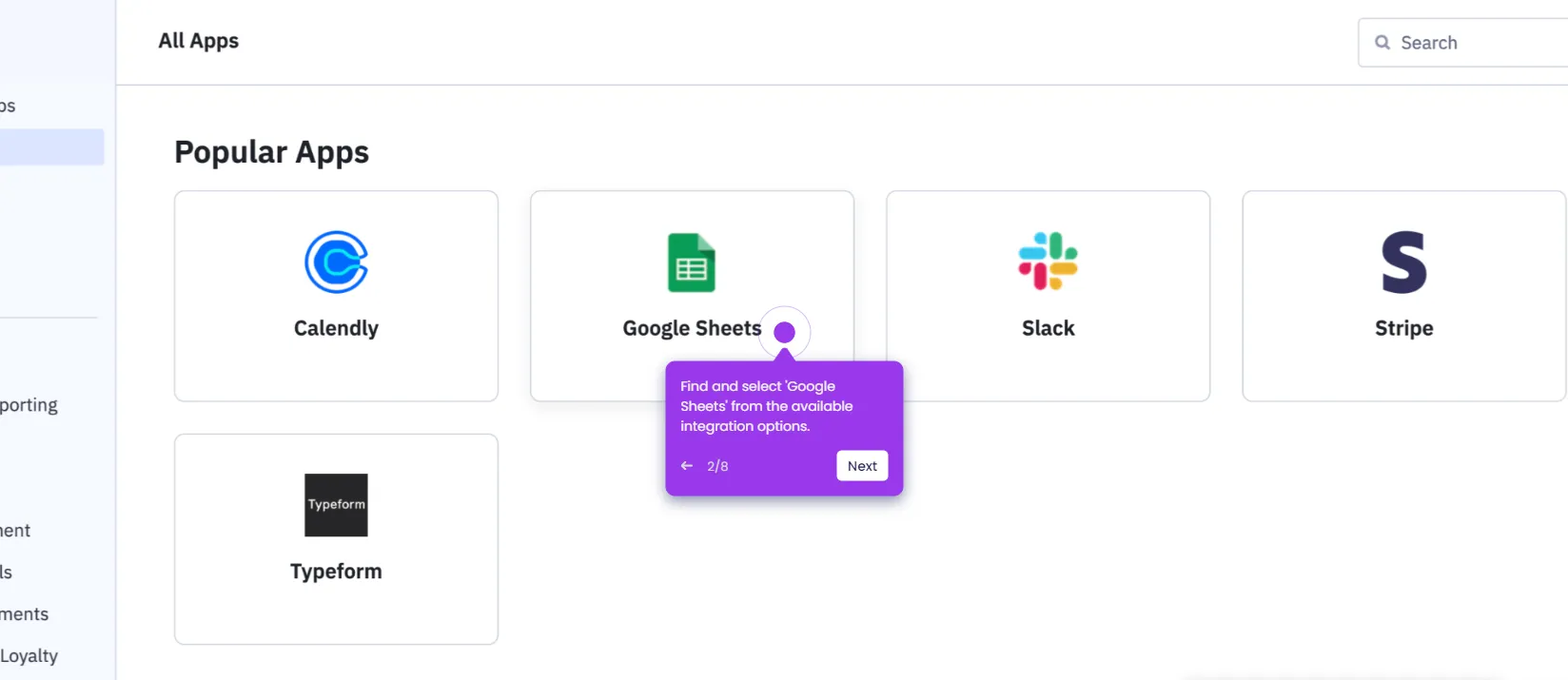This screenshot has height=680, width=1568.
Task: Open the sidebar item ending in 'ent'
Action: pos(15,531)
